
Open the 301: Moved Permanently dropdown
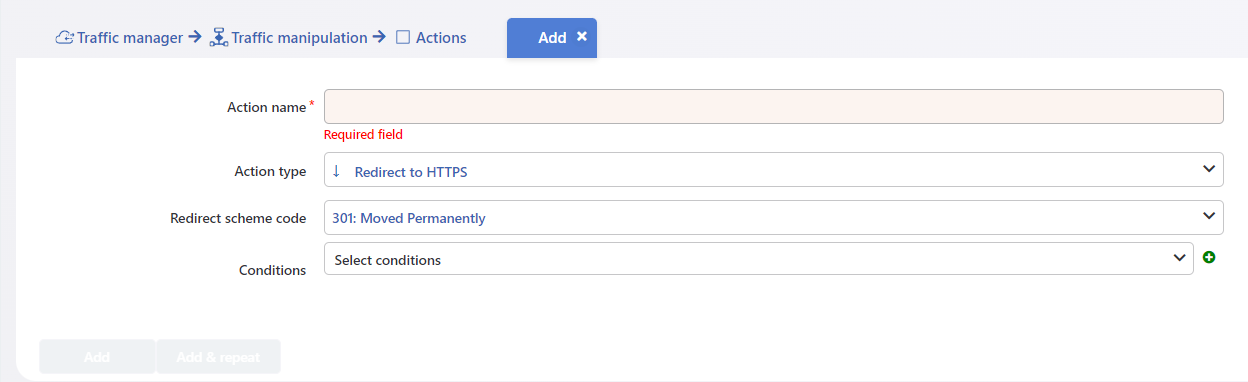click(774, 217)
